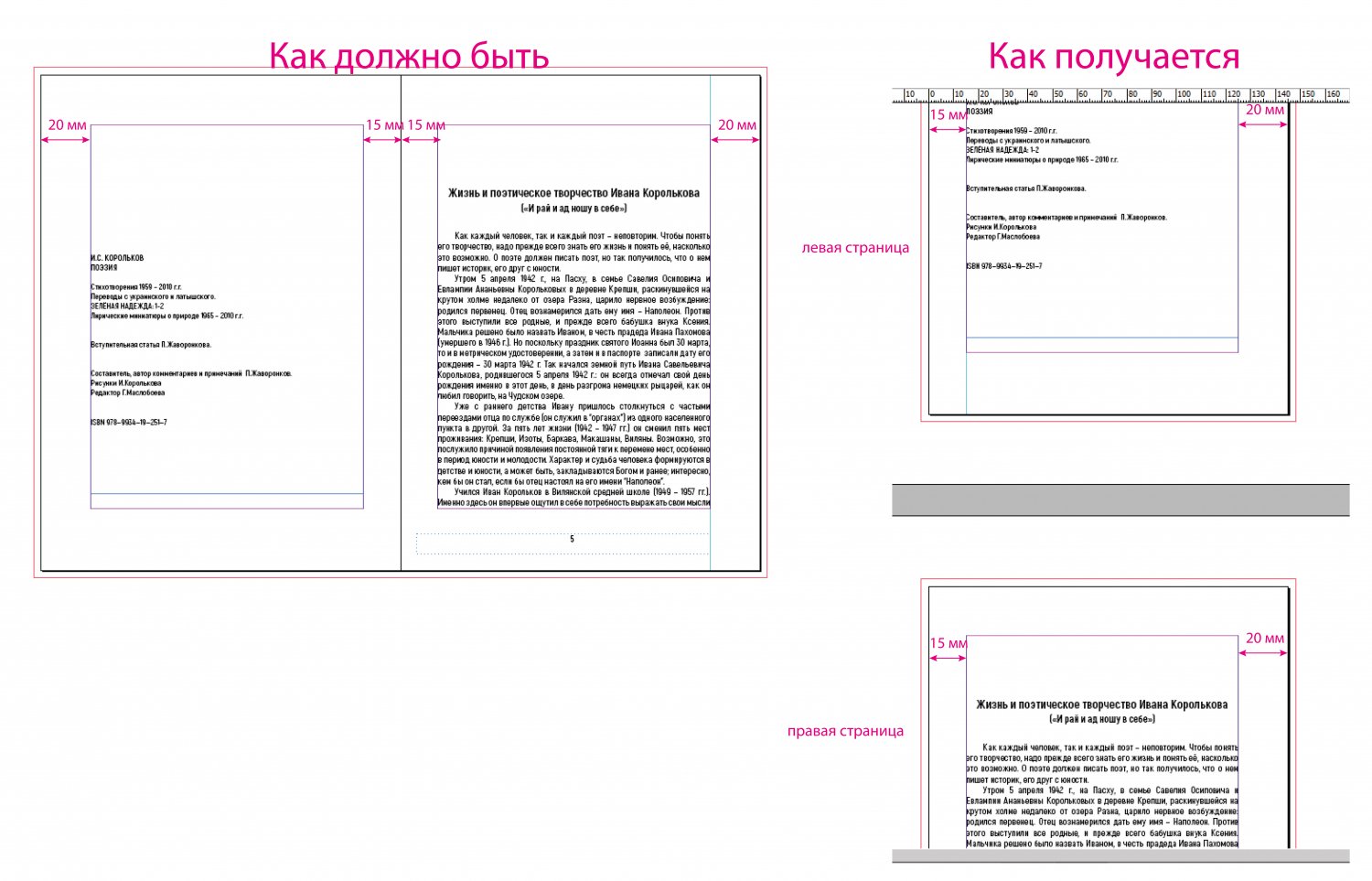Click the 50 mark on the horizontal ruler
Image resolution: width=1372 pixels, height=881 pixels.
(x=1057, y=94)
